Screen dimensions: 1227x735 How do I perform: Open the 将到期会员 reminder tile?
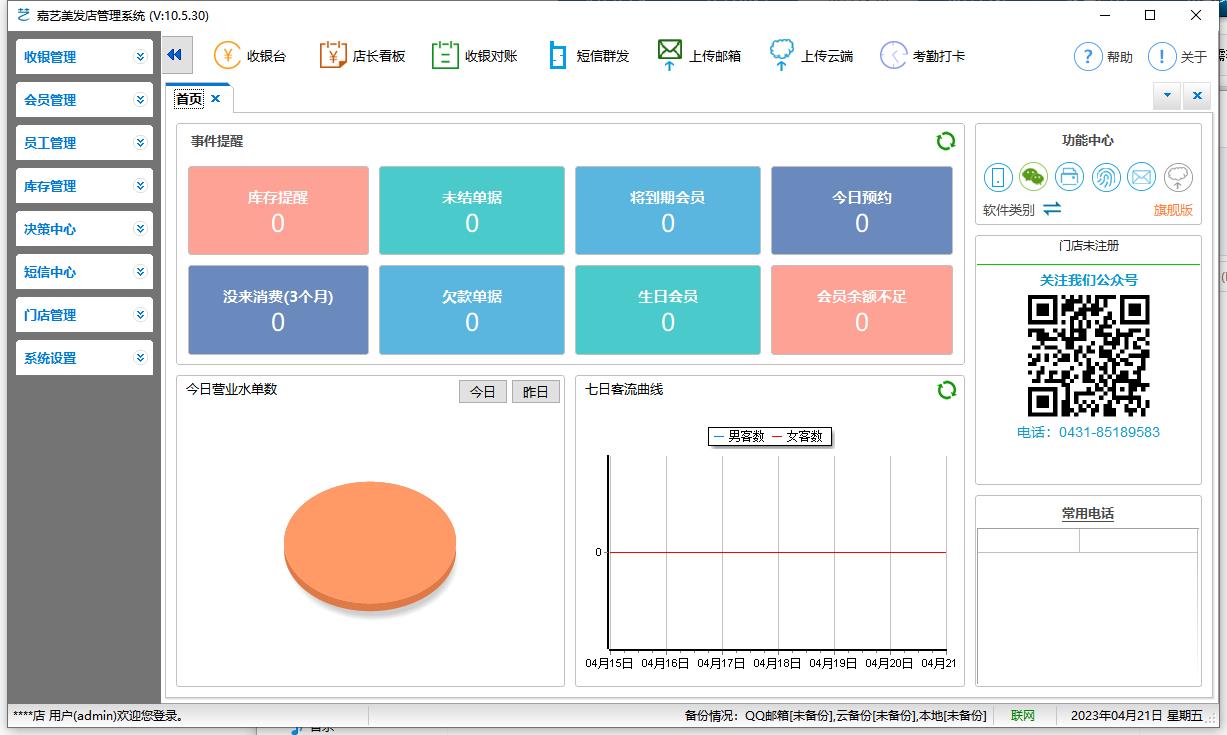click(x=668, y=211)
